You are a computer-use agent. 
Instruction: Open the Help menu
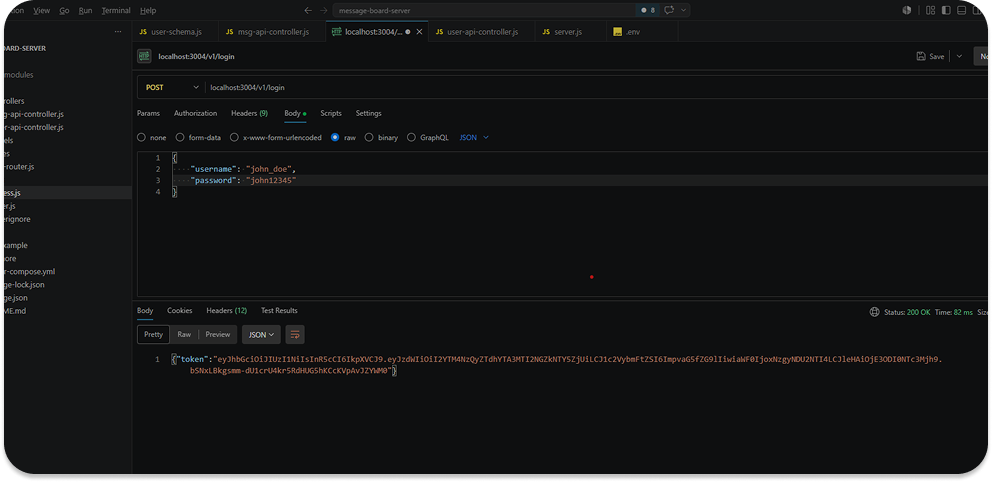click(148, 11)
